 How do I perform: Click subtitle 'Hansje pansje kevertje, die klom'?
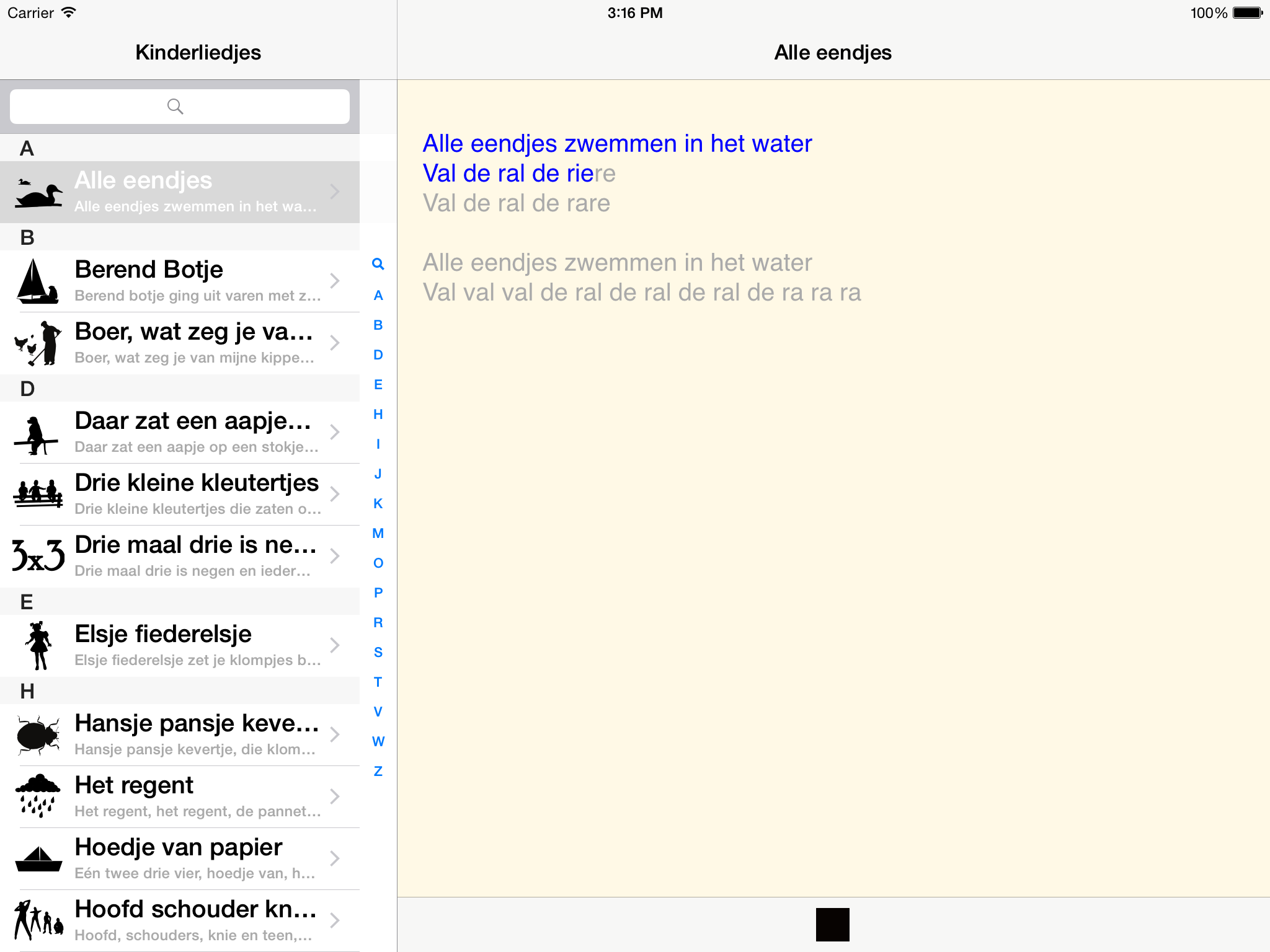[195, 749]
